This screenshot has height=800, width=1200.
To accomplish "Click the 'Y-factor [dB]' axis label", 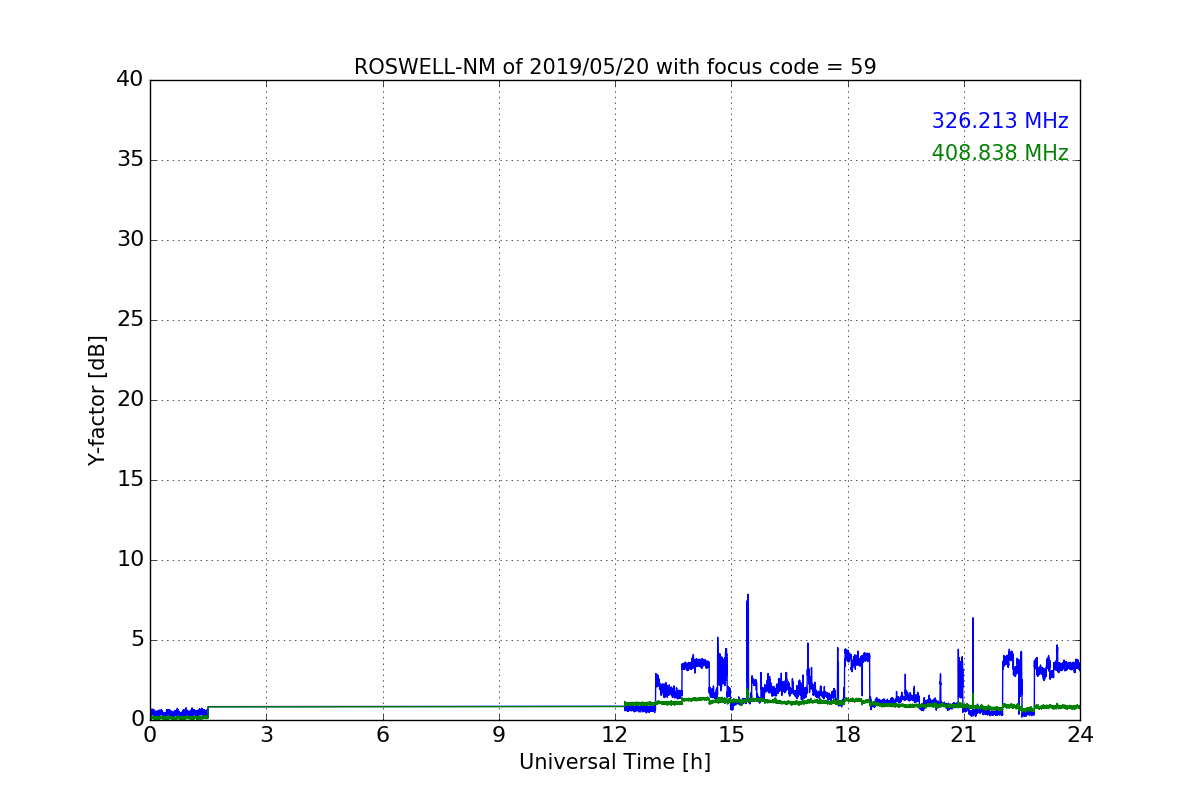I will point(97,400).
